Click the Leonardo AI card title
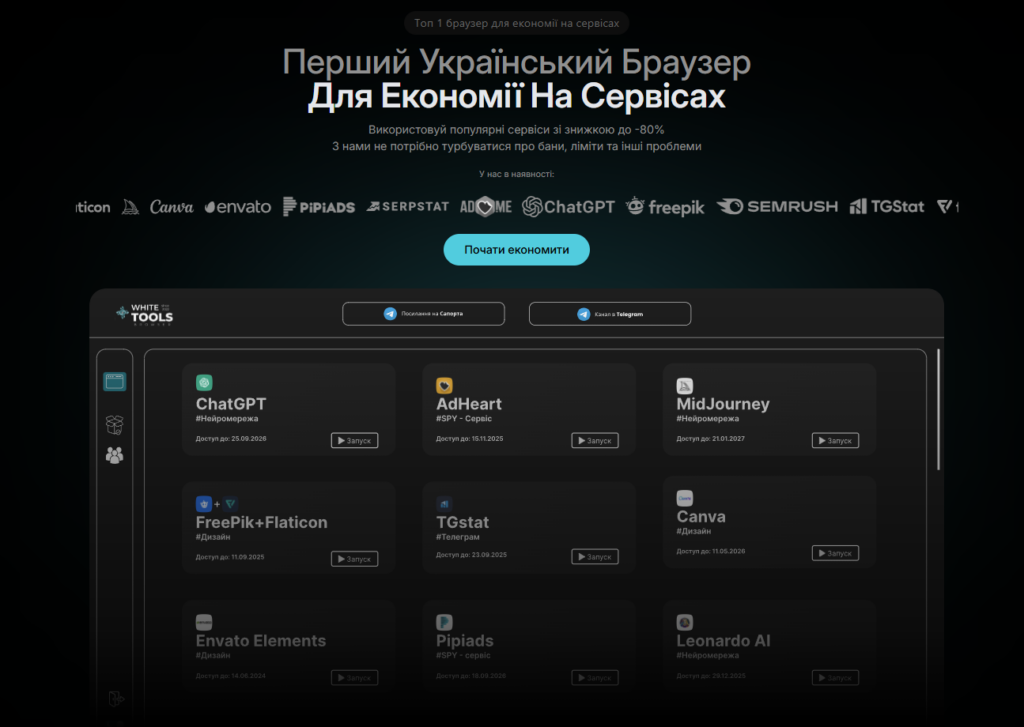 (723, 641)
